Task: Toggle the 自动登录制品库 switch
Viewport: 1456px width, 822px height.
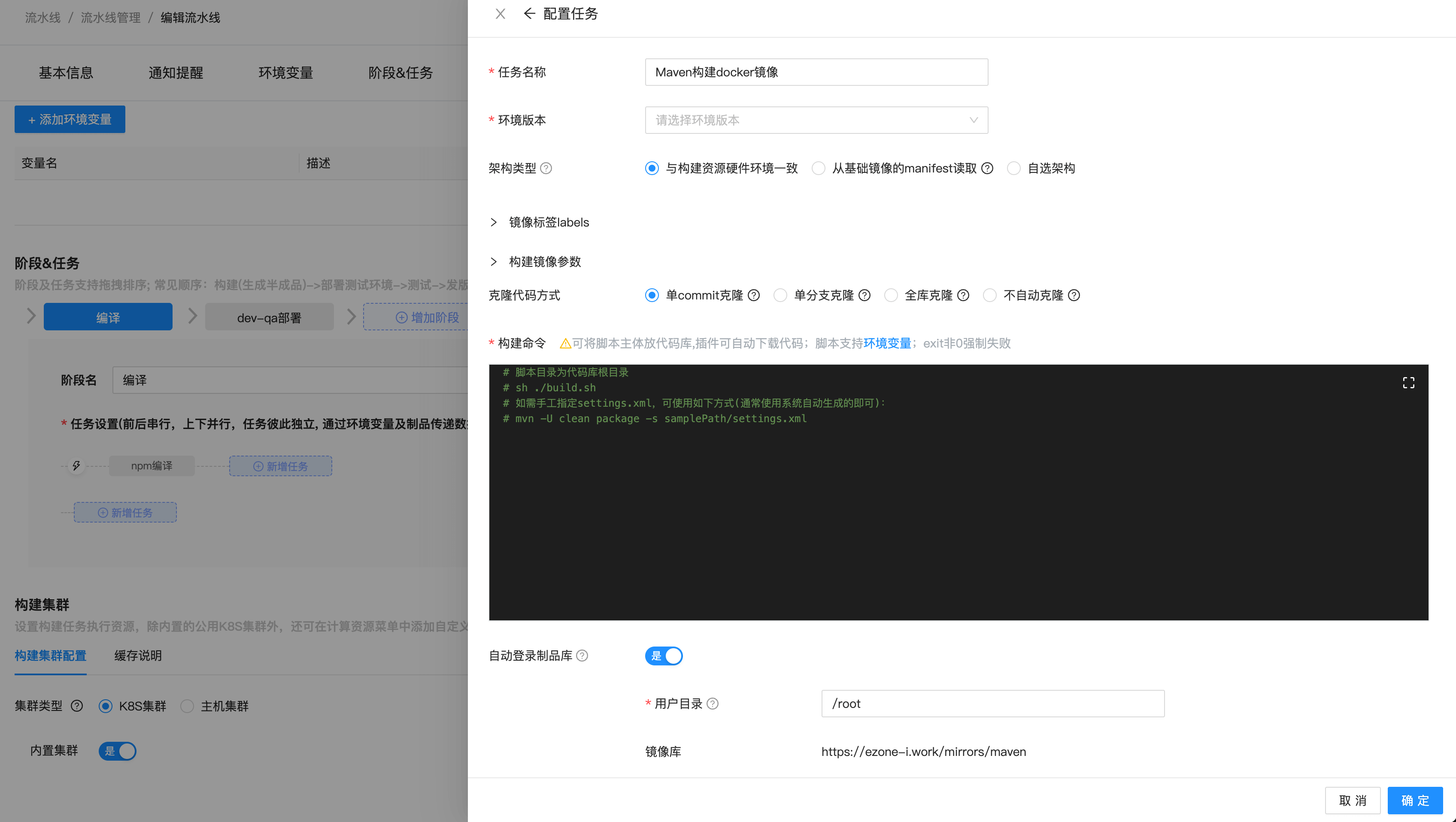Action: (x=664, y=656)
